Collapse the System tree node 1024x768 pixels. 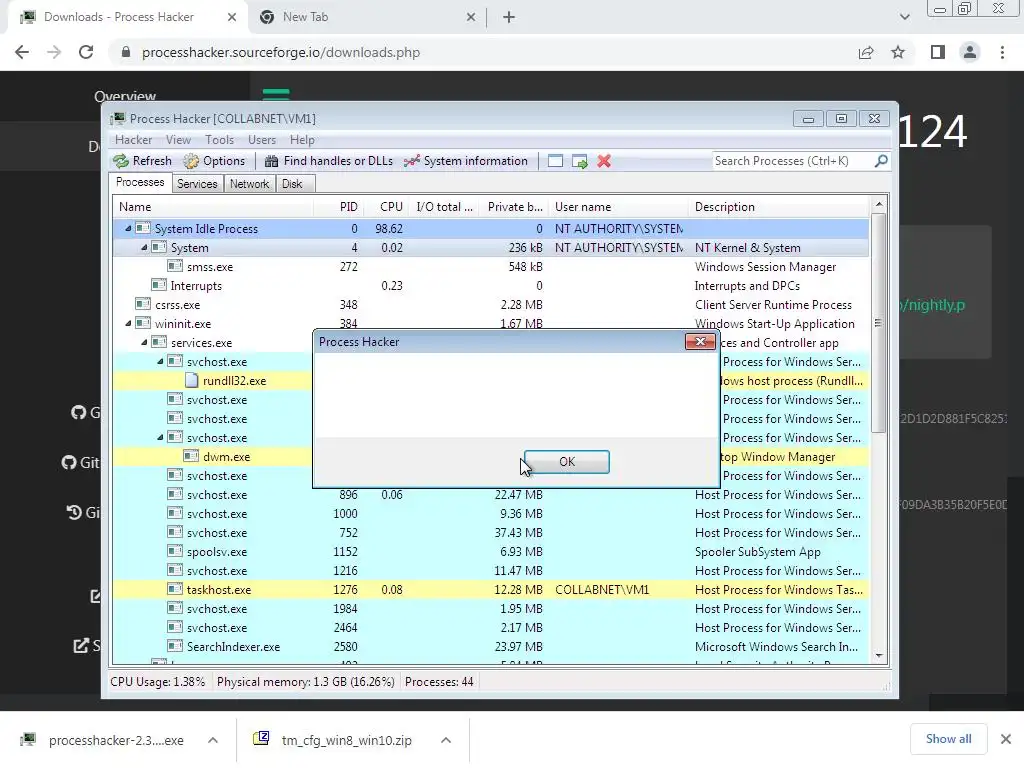(144, 248)
